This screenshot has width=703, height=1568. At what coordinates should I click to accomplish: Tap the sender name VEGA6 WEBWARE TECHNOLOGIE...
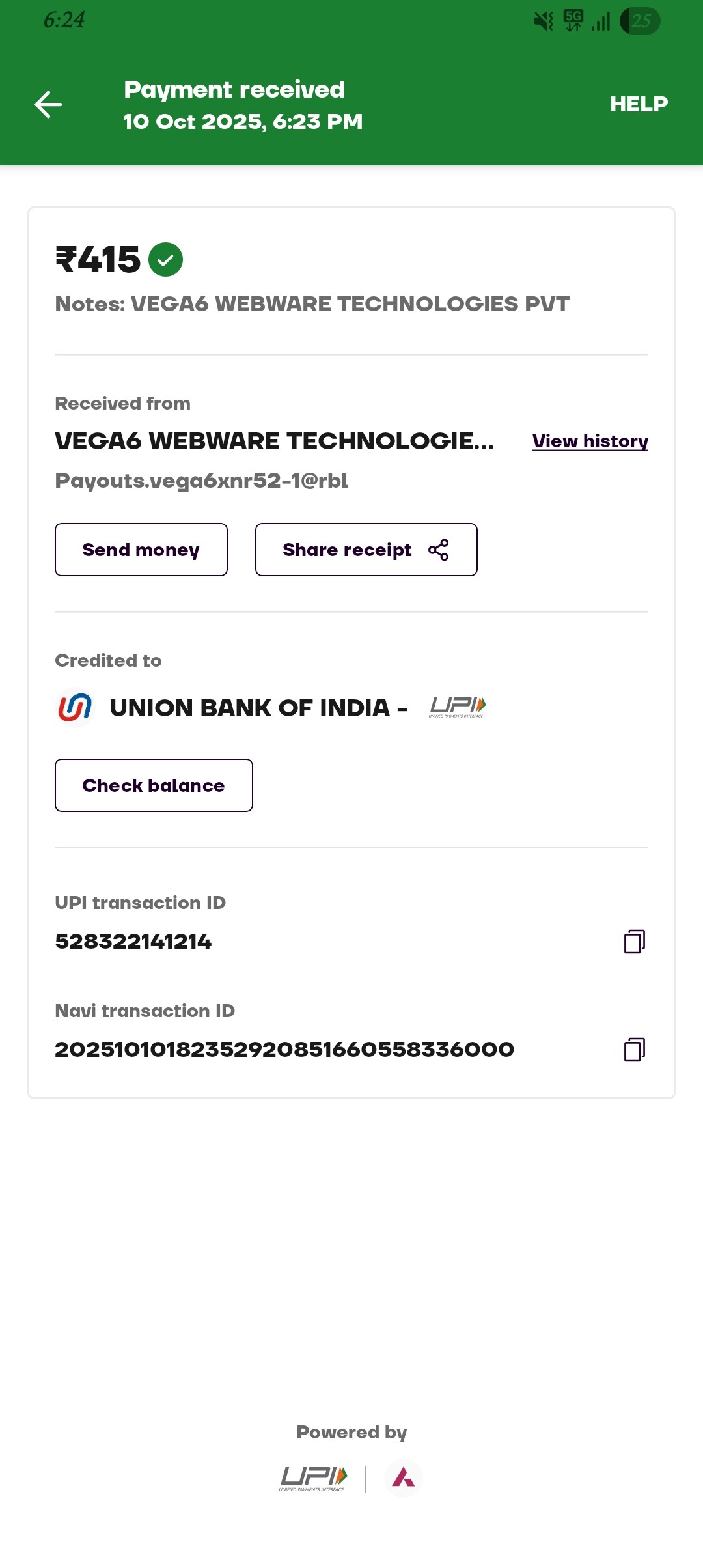[x=274, y=441]
